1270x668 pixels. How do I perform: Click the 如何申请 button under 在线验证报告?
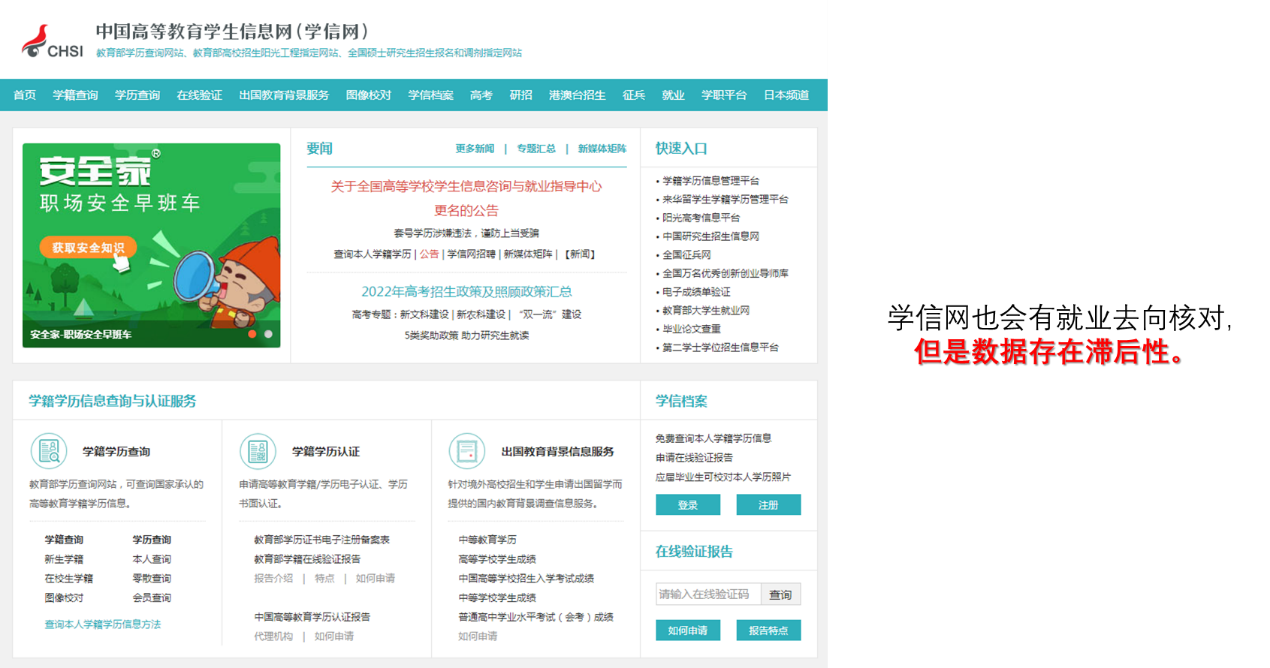pos(687,630)
